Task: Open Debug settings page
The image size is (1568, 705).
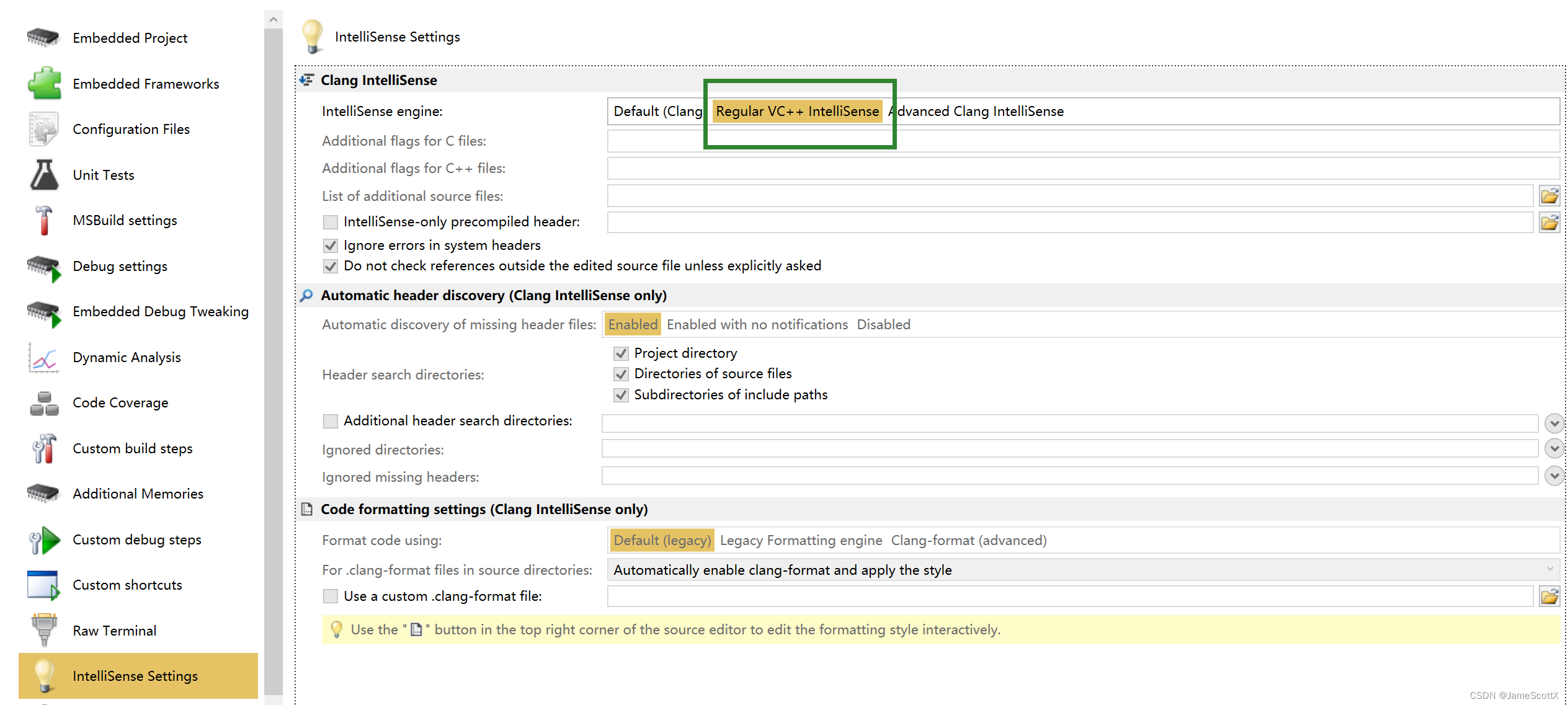Action: point(120,267)
